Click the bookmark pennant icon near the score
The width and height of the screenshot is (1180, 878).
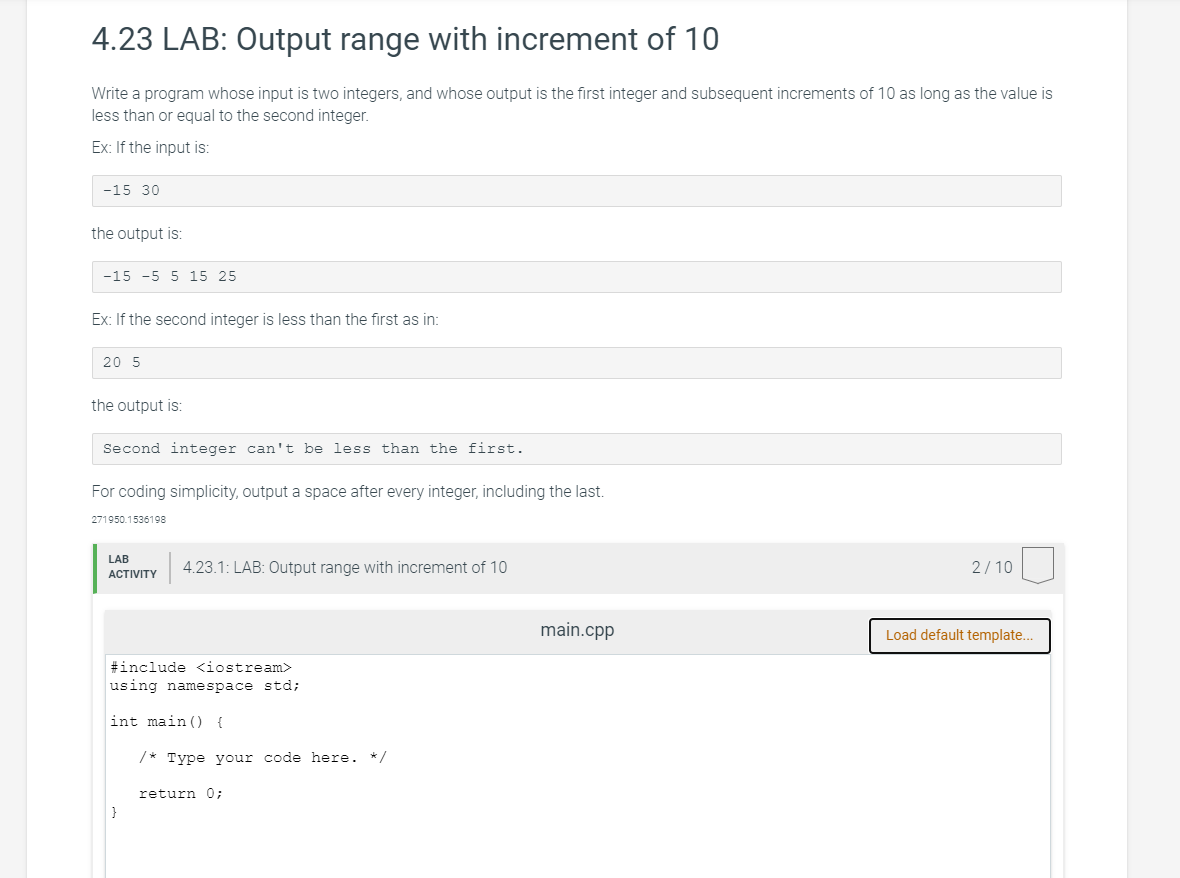tap(1038, 564)
